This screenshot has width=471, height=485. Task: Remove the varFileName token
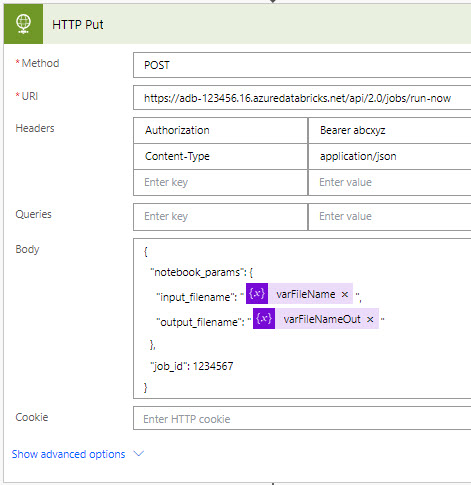pos(345,294)
